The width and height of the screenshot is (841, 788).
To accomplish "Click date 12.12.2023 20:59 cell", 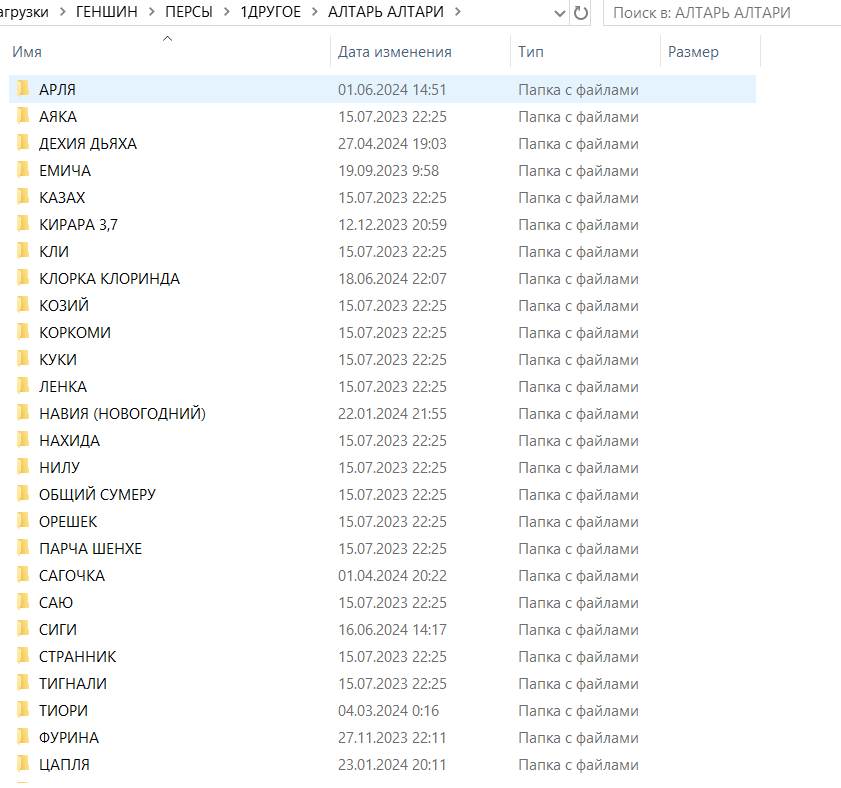I will click(x=392, y=225).
